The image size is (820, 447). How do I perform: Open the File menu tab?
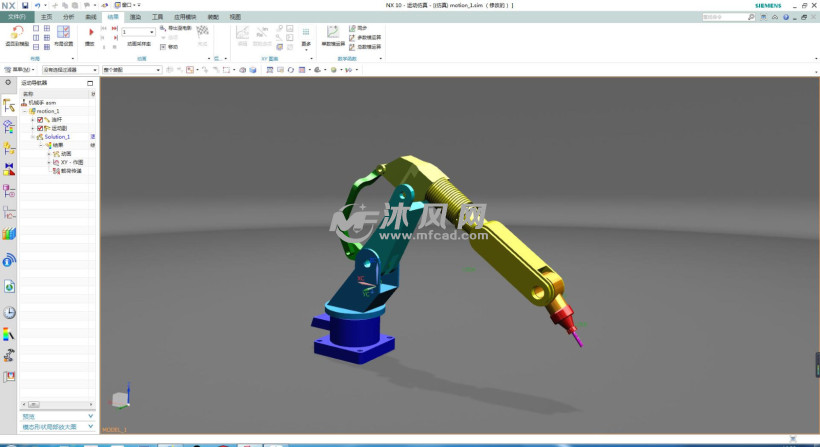pyautogui.click(x=17, y=17)
